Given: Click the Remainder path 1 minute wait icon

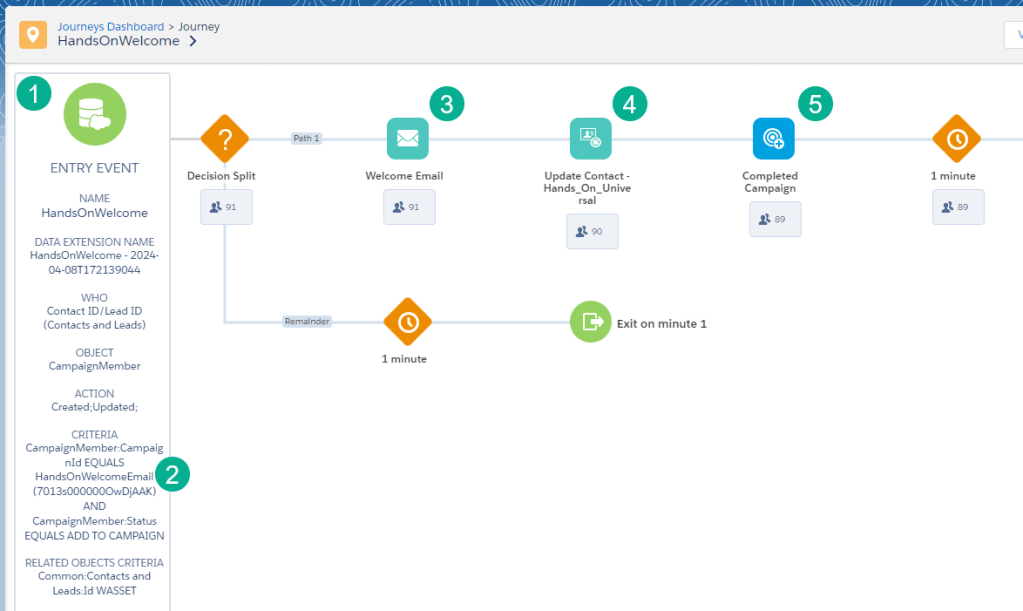Looking at the screenshot, I should point(407,322).
